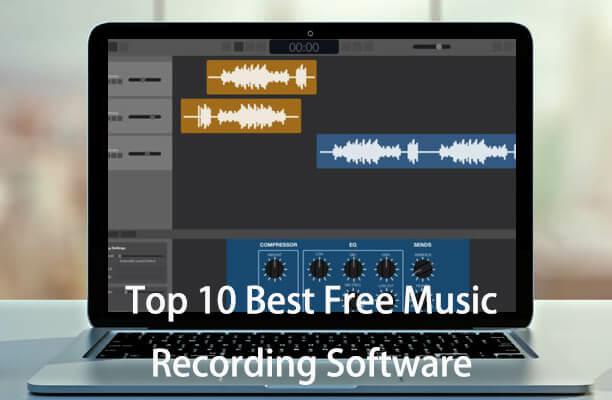This screenshot has height=400, width=612.
Task: Click the 00:00 time display
Action: click(304, 47)
